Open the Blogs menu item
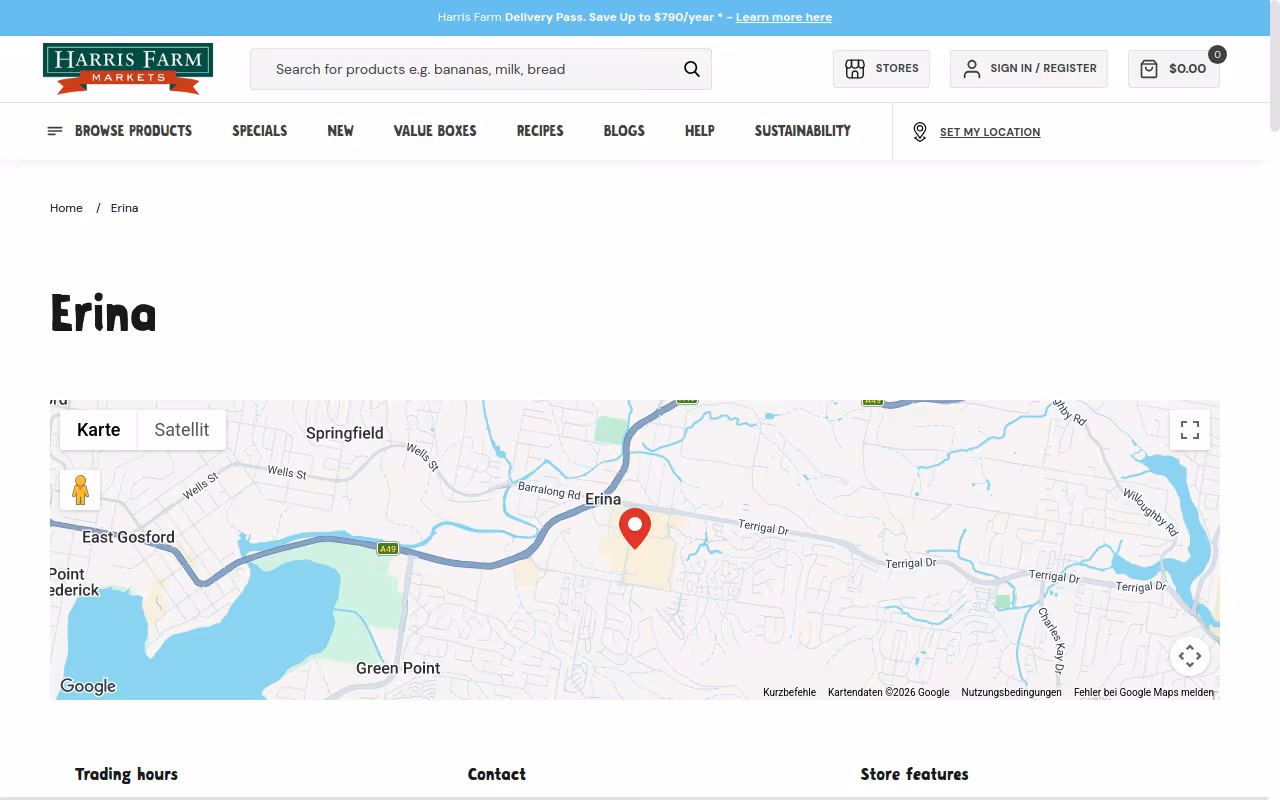Screen dimensions: 1280x800 tap(624, 131)
